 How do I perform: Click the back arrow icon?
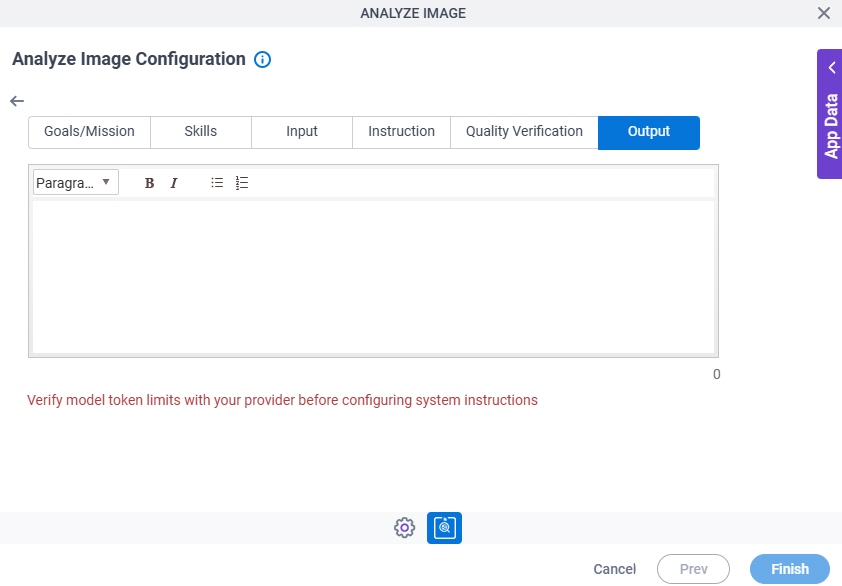[17, 101]
